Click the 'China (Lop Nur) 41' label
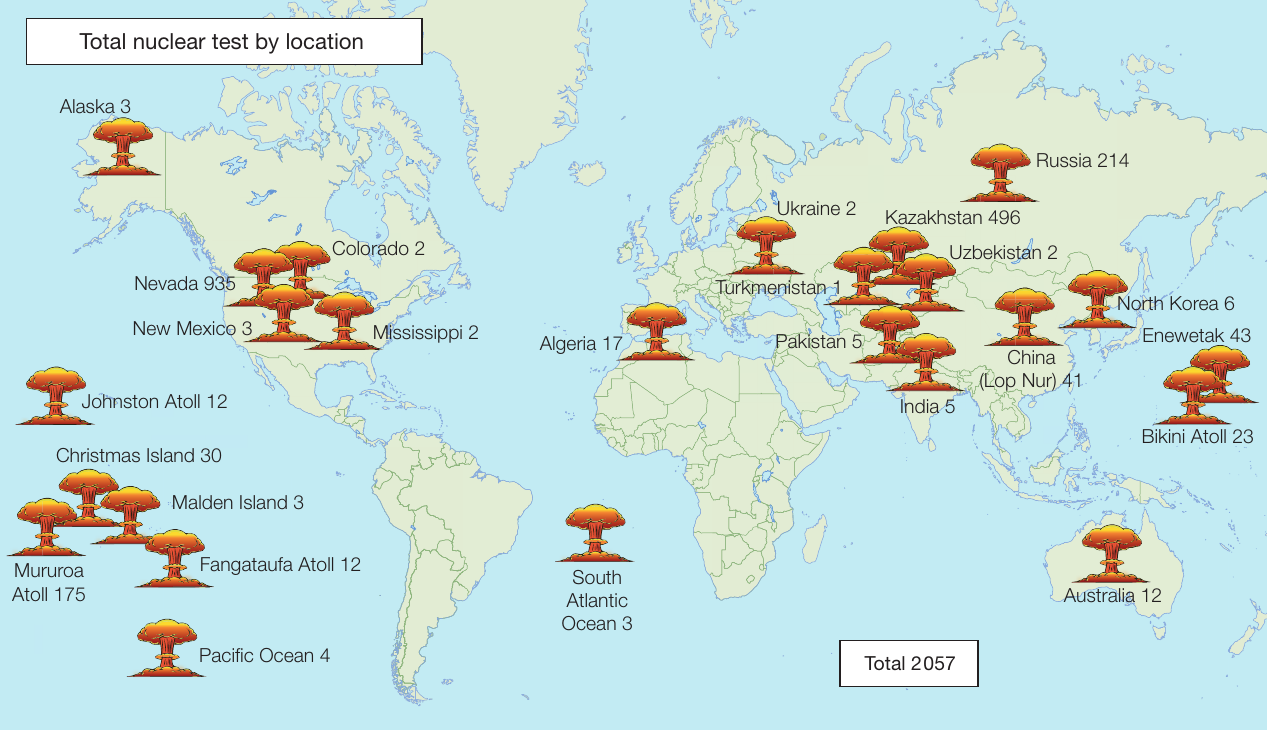 click(x=1030, y=369)
